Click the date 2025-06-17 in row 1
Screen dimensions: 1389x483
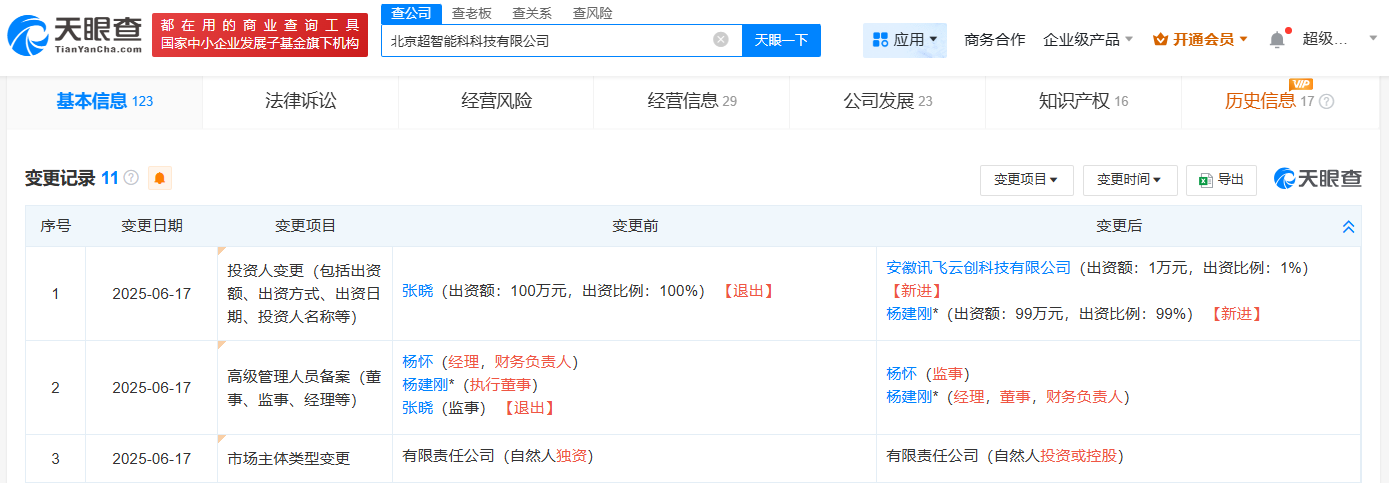click(x=152, y=294)
